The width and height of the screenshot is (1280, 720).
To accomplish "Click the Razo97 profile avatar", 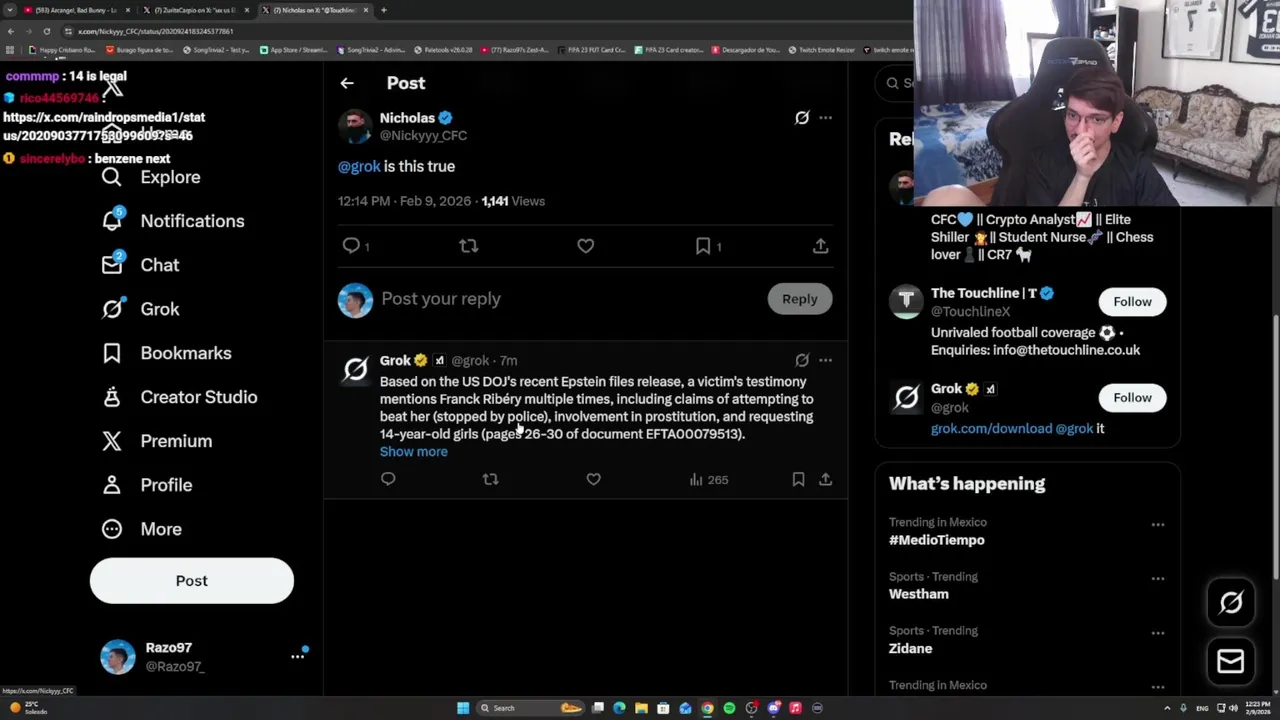I will [118, 657].
